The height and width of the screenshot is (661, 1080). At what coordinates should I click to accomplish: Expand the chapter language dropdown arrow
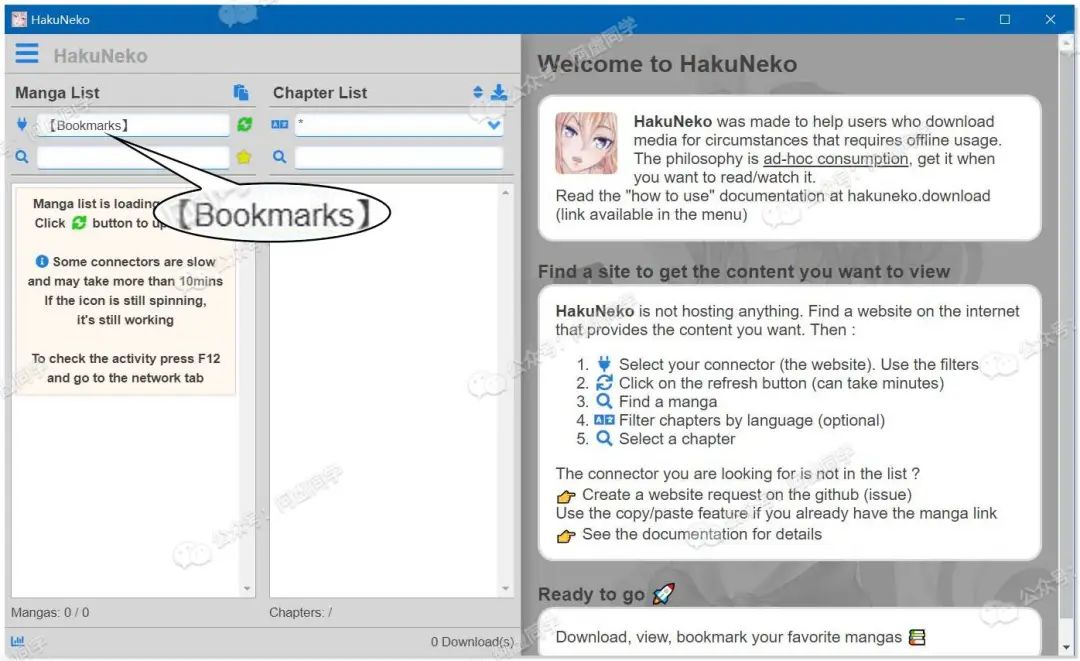tap(494, 125)
